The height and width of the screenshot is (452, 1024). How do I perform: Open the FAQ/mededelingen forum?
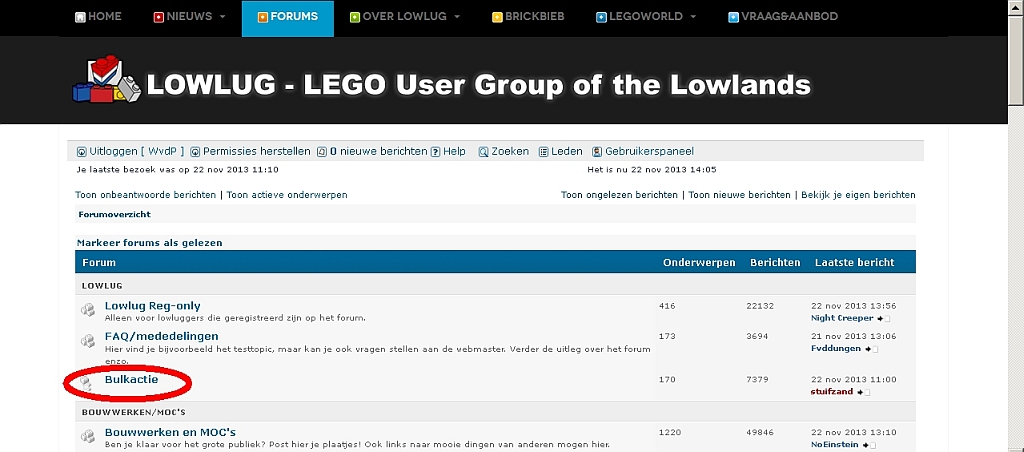pyautogui.click(x=161, y=336)
